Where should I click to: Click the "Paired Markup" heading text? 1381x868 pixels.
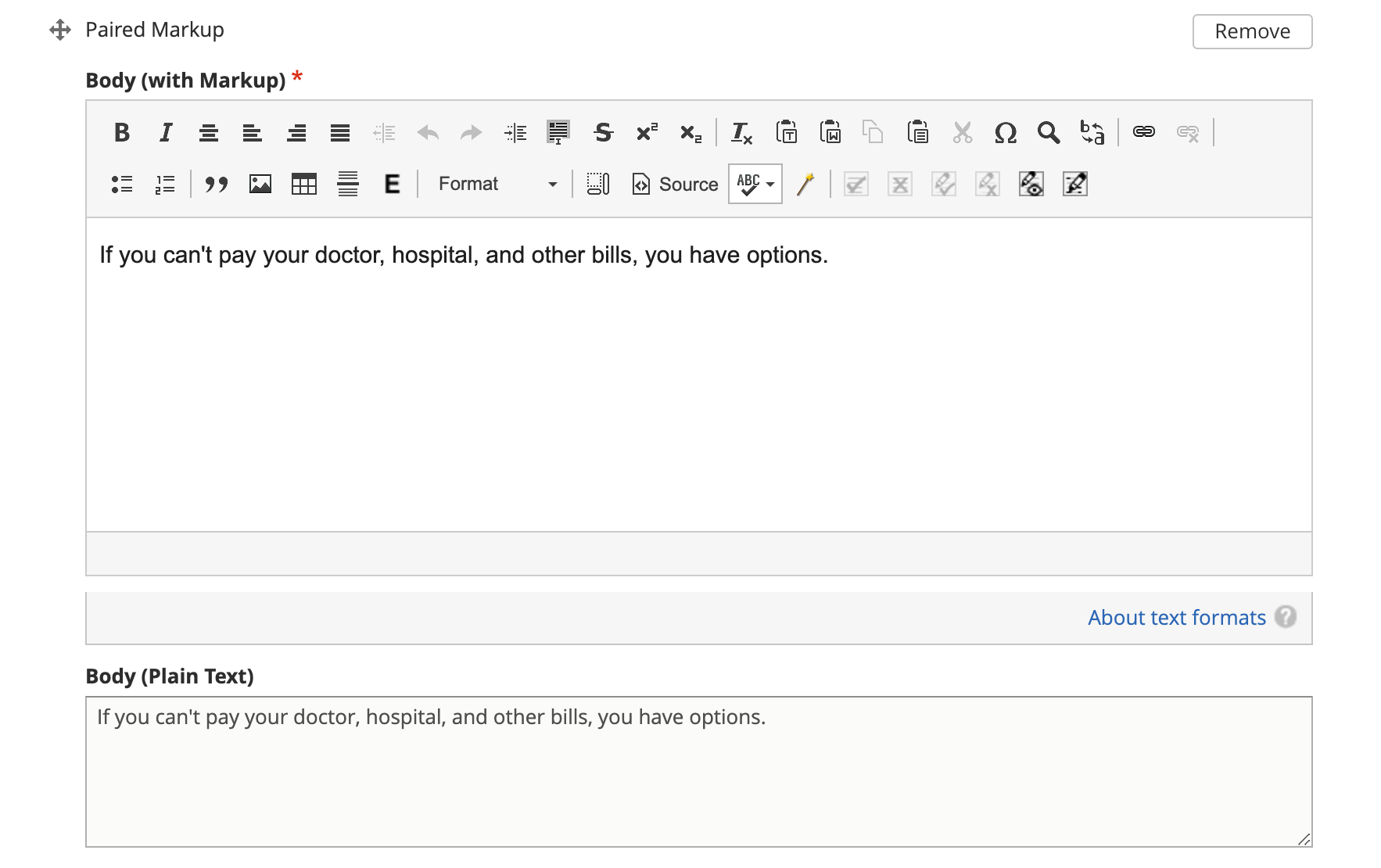point(154,30)
